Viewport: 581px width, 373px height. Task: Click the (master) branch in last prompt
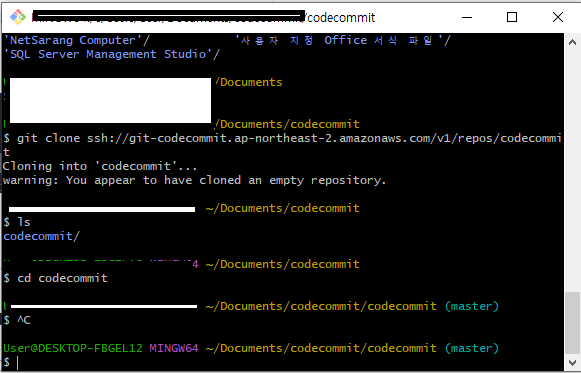471,348
